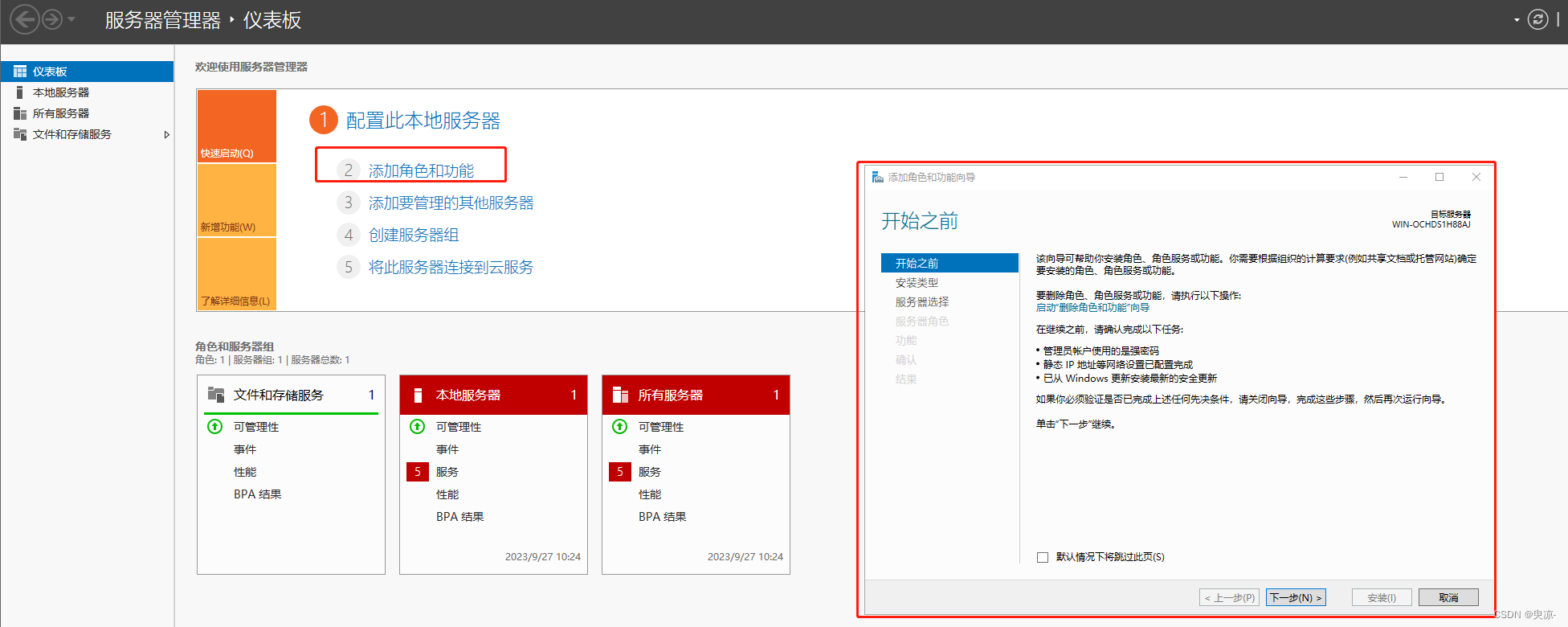Select 开始之前 step in the wizard

click(949, 263)
